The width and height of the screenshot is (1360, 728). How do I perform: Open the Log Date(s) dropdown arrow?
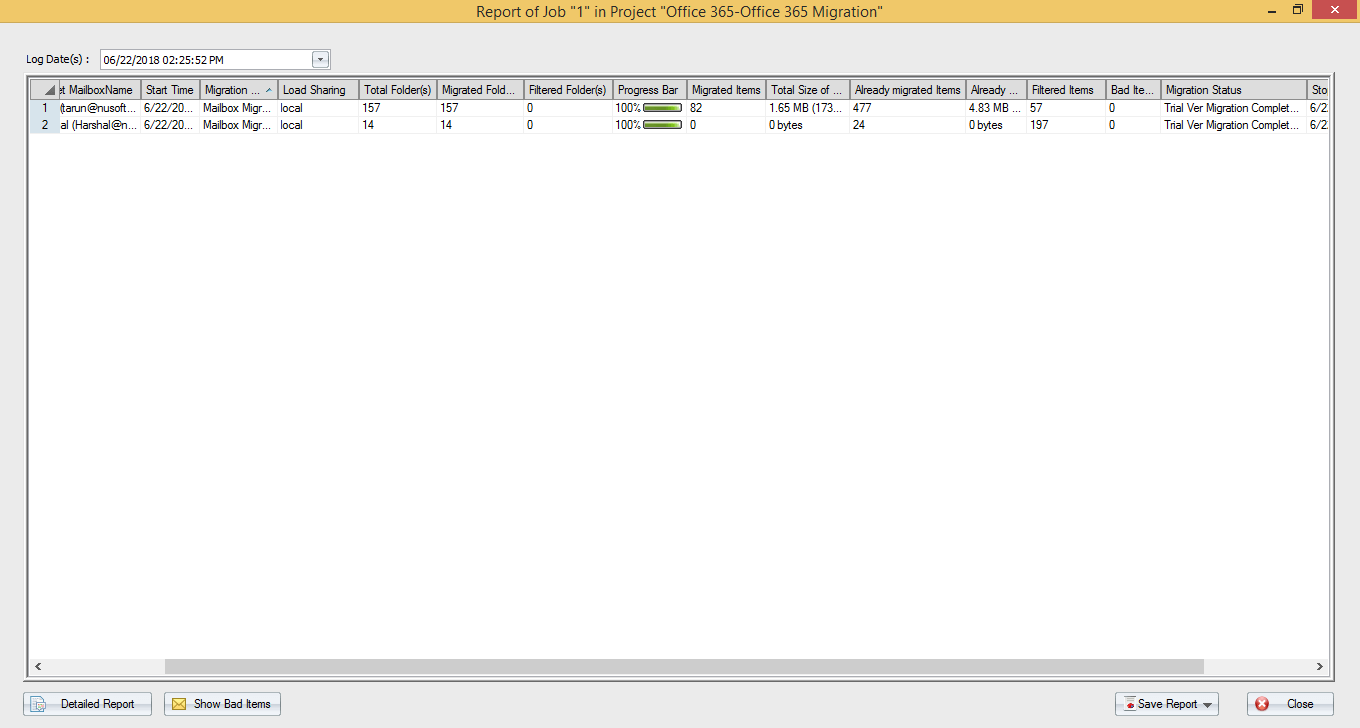pos(320,59)
